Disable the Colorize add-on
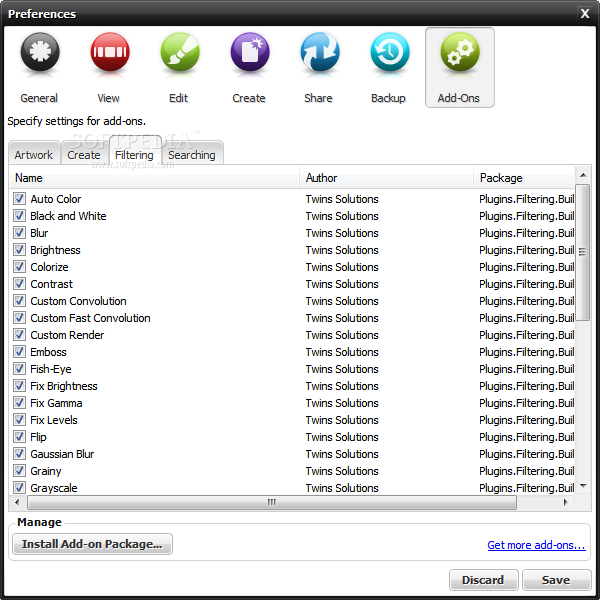The image size is (600, 600). click(20, 267)
